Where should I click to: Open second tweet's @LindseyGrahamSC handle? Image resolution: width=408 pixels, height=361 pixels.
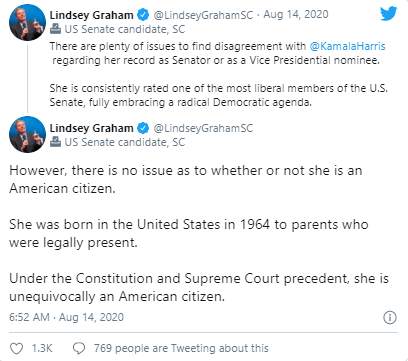tap(203, 128)
